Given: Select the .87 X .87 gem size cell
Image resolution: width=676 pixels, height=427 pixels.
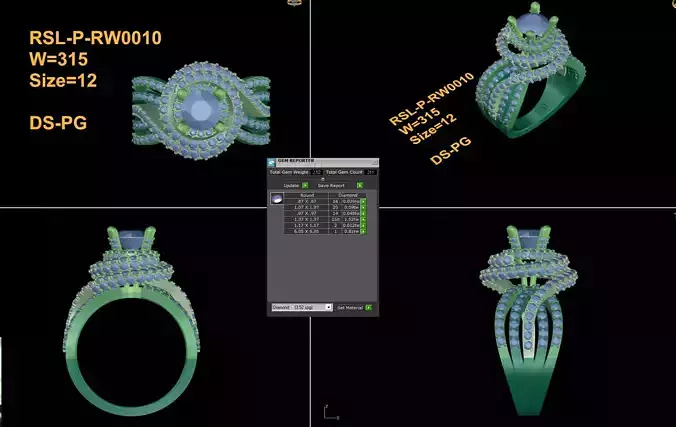Looking at the screenshot, I should tap(307, 201).
